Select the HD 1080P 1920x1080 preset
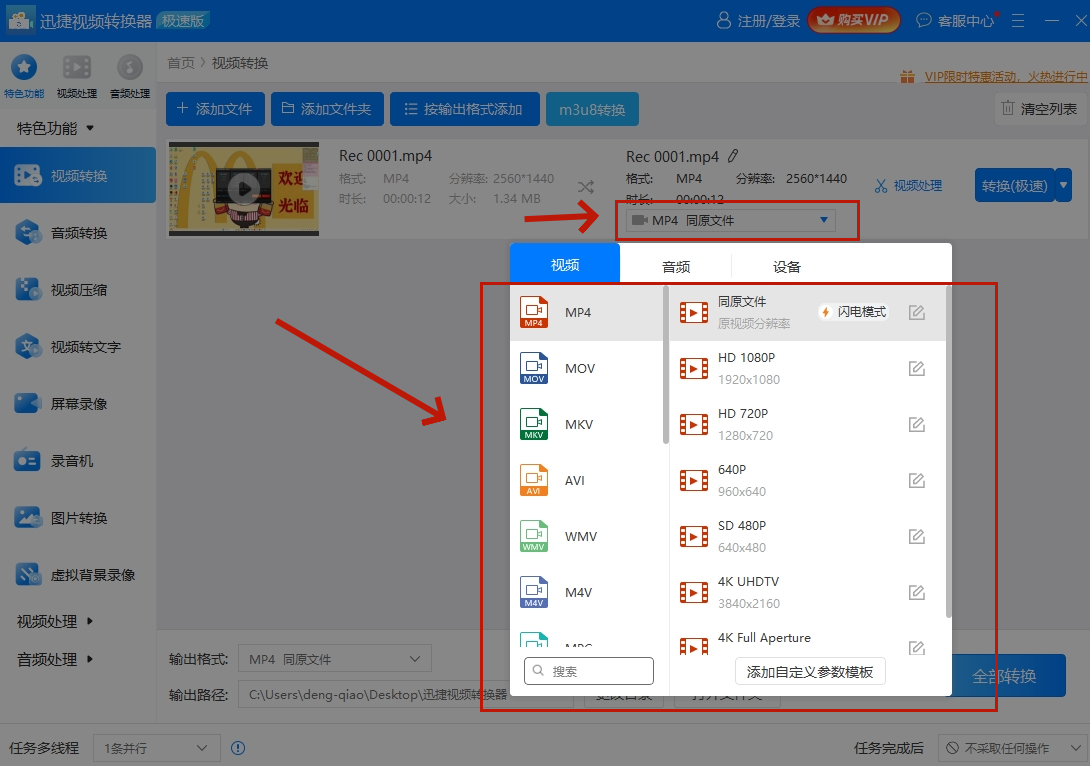Viewport: 1090px width, 766px height. 807,368
